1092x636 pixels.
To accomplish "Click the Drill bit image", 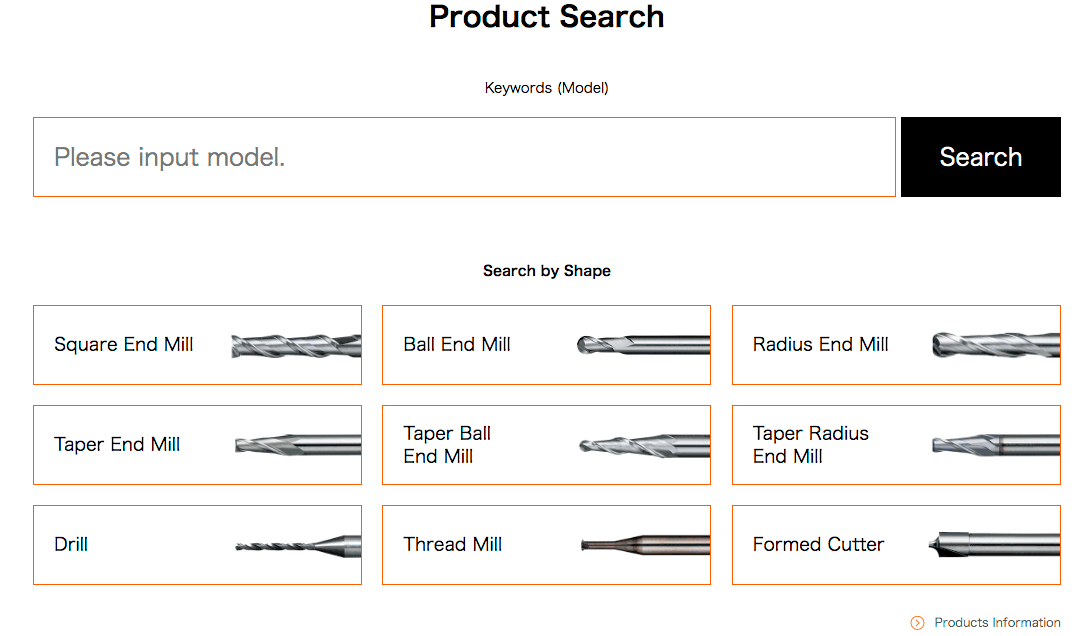I will pyautogui.click(x=298, y=546).
